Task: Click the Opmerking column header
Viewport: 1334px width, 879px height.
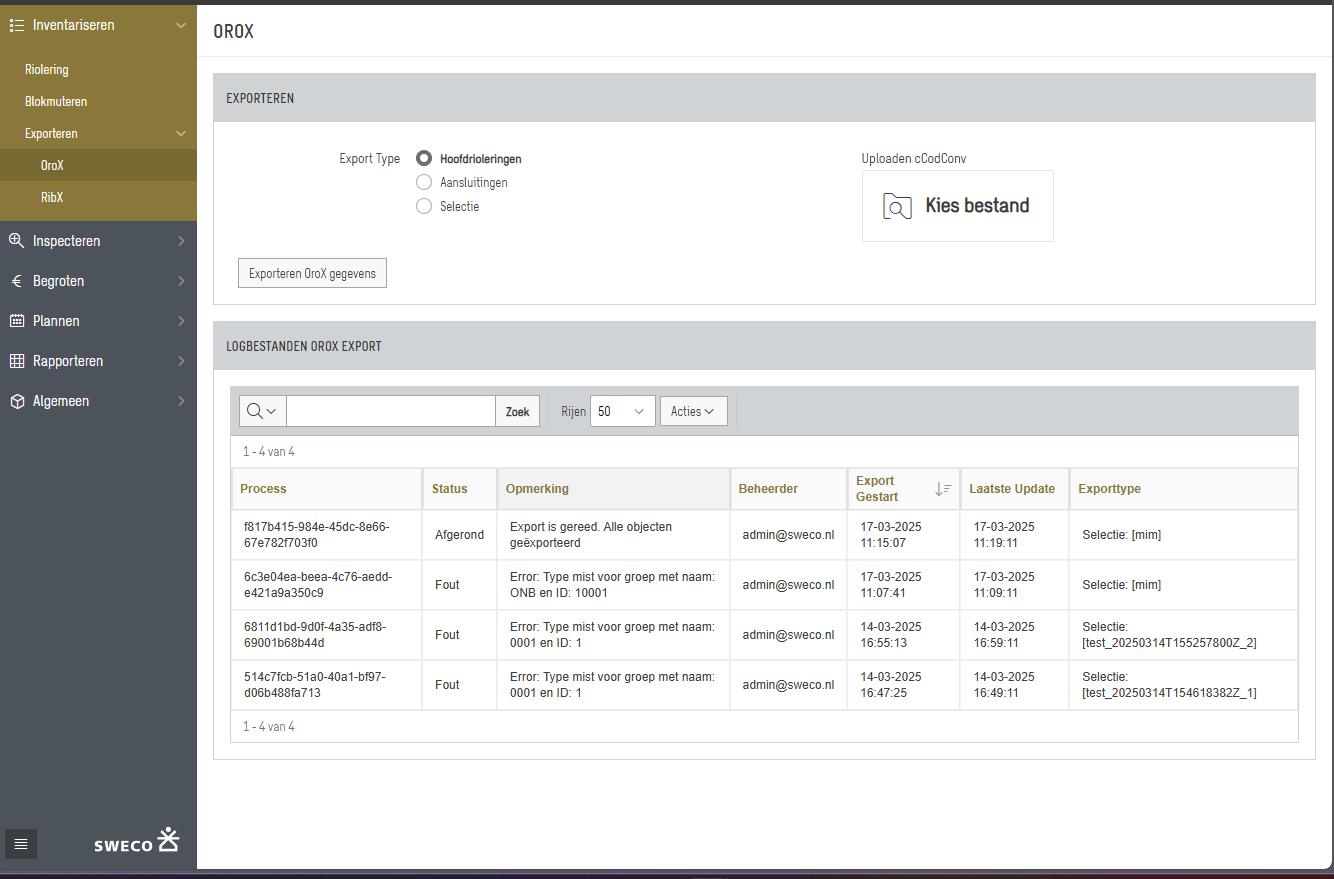Action: click(x=537, y=489)
